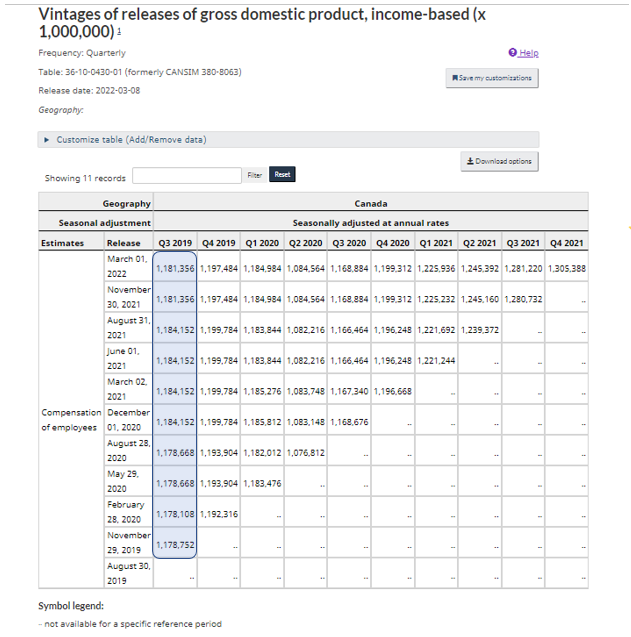
Task: Click the Seasonally adjusted at annual rates header
Action: [x=370, y=223]
